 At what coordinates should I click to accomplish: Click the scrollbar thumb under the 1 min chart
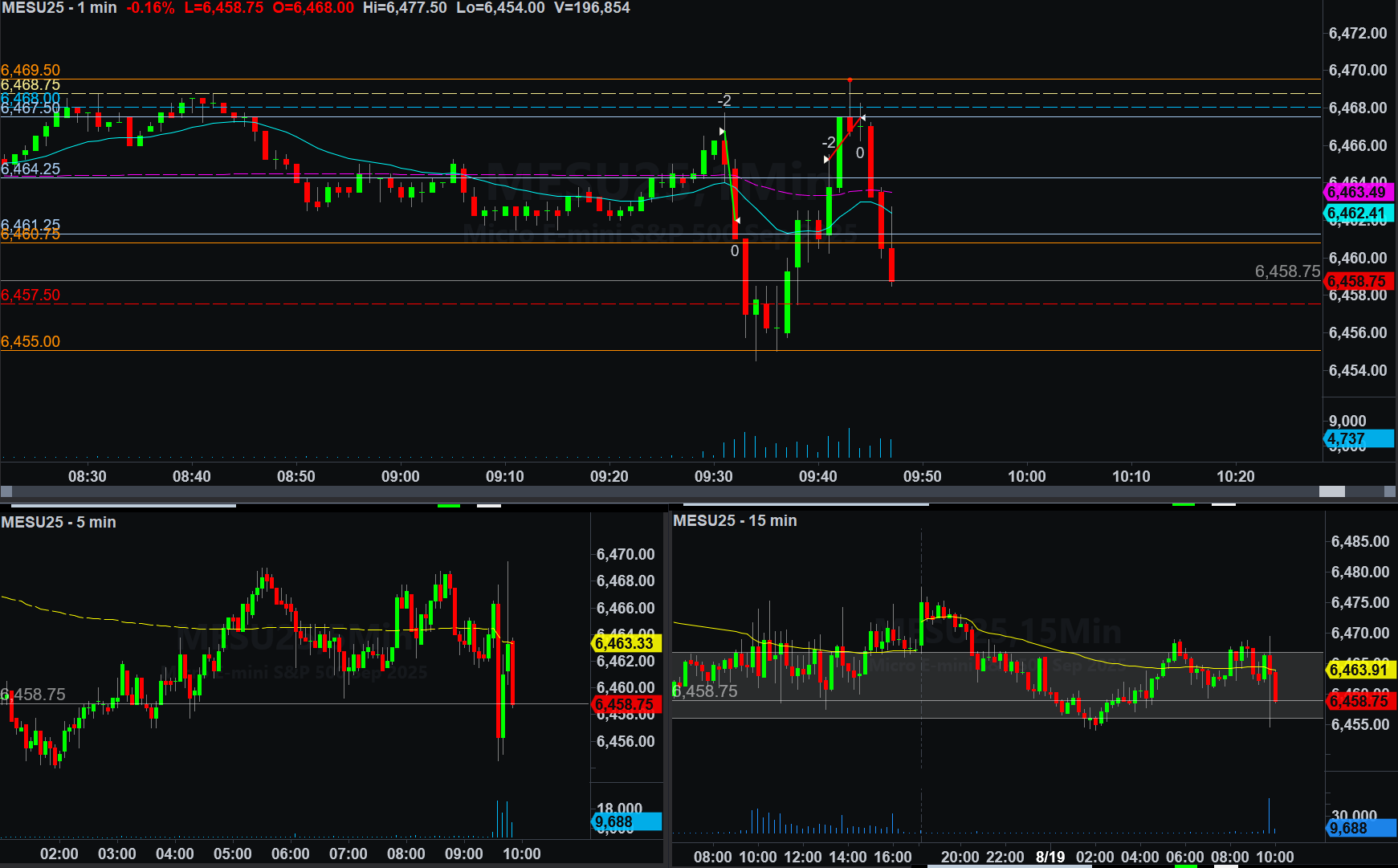1331,491
